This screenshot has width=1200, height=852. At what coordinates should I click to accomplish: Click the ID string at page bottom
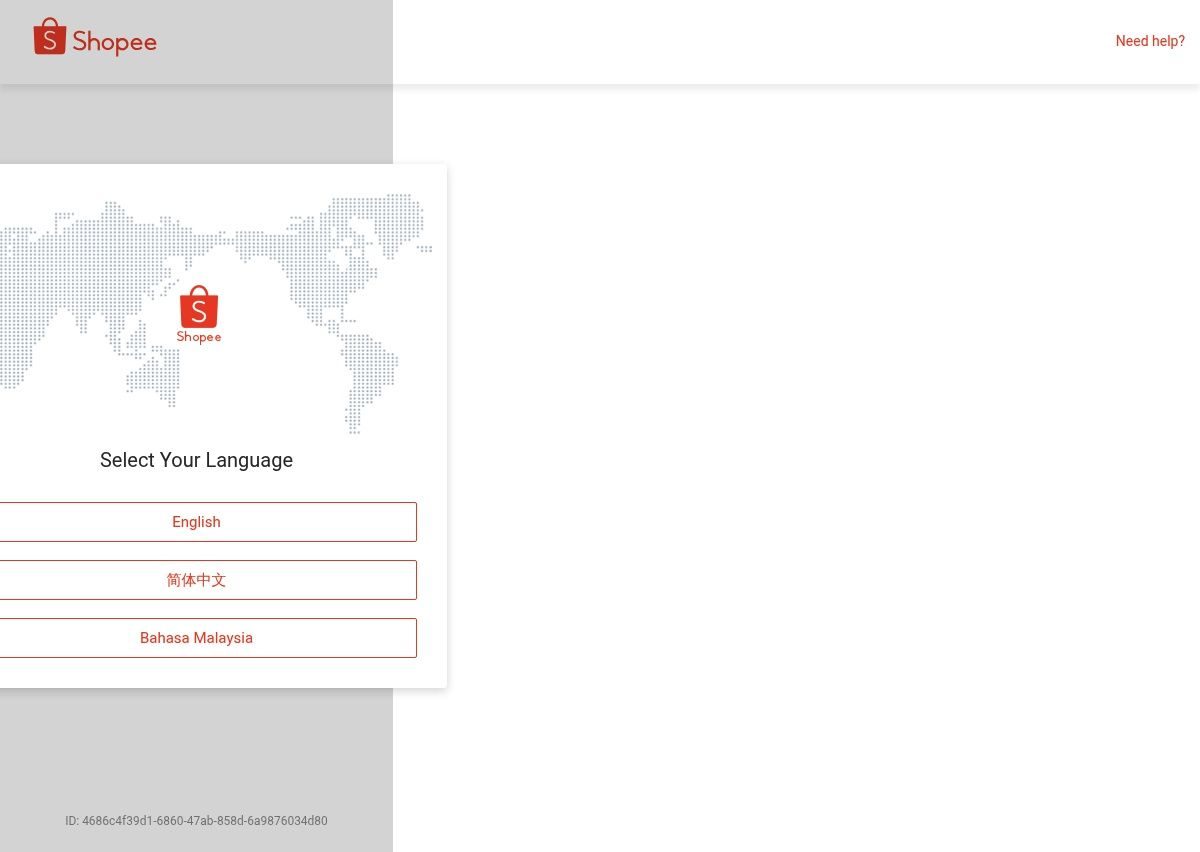coord(196,821)
